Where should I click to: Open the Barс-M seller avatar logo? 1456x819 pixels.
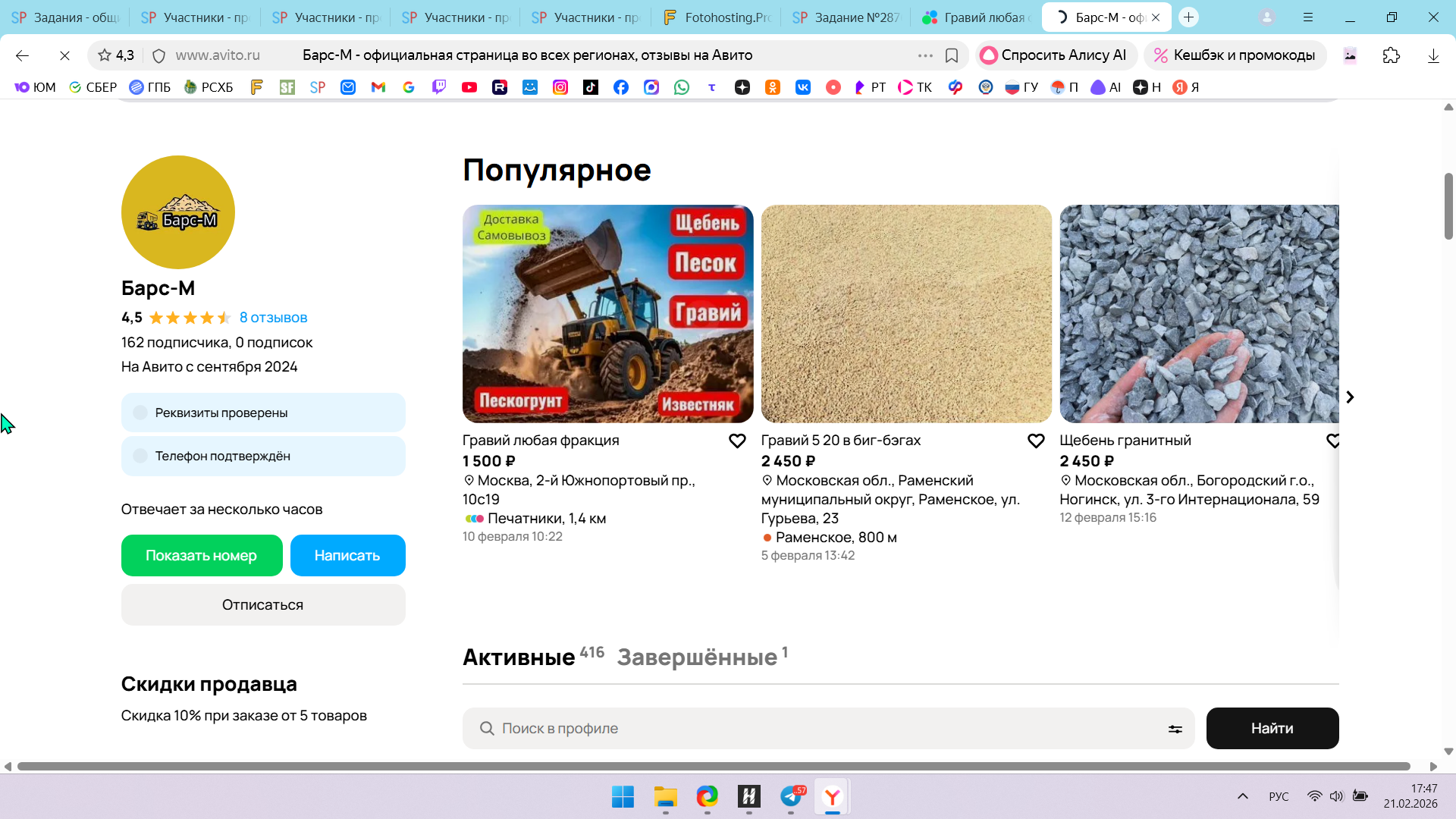tap(178, 212)
